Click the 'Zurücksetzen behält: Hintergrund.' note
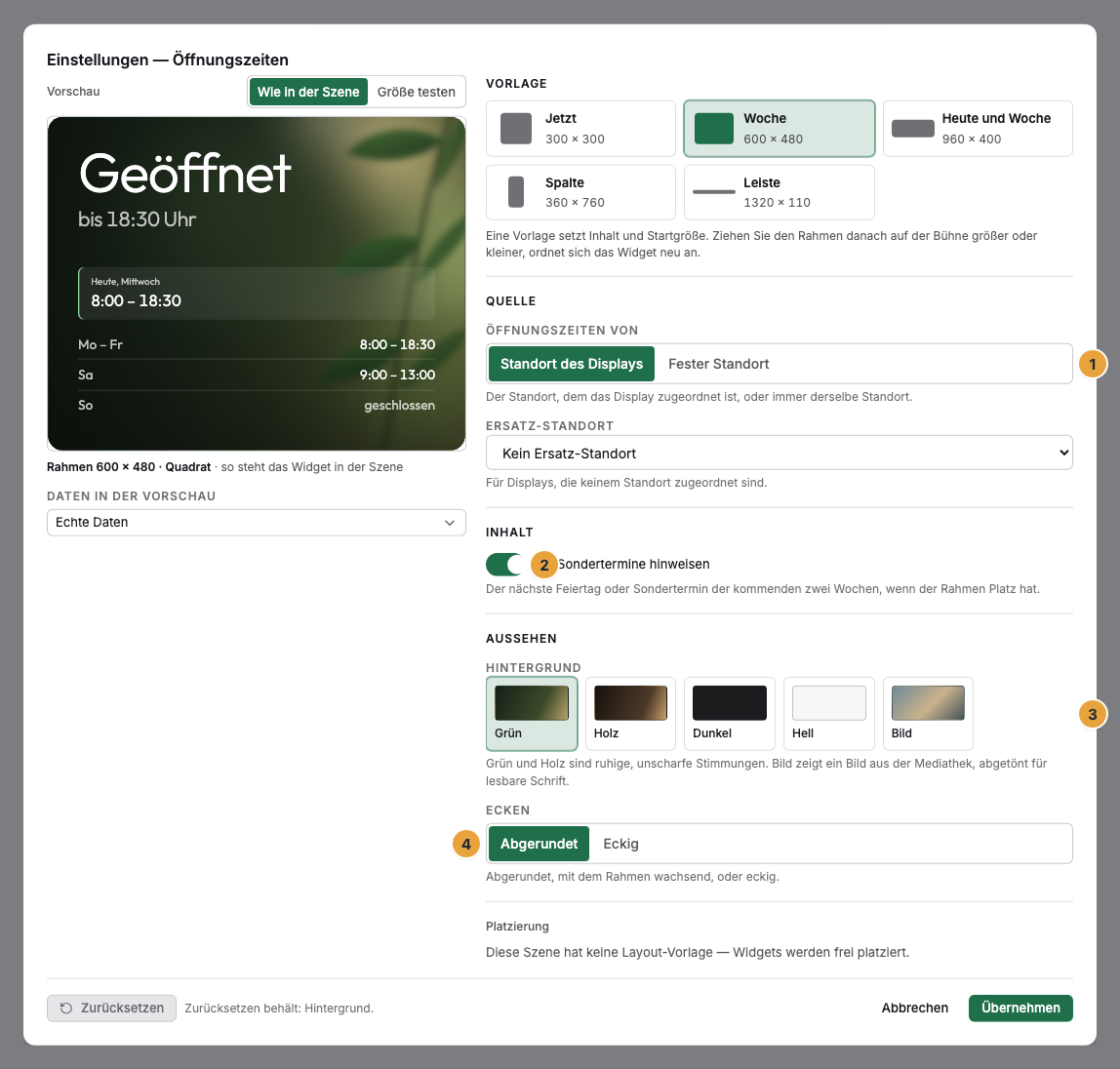Screen dimensions: 1120x1069 click(279, 1009)
